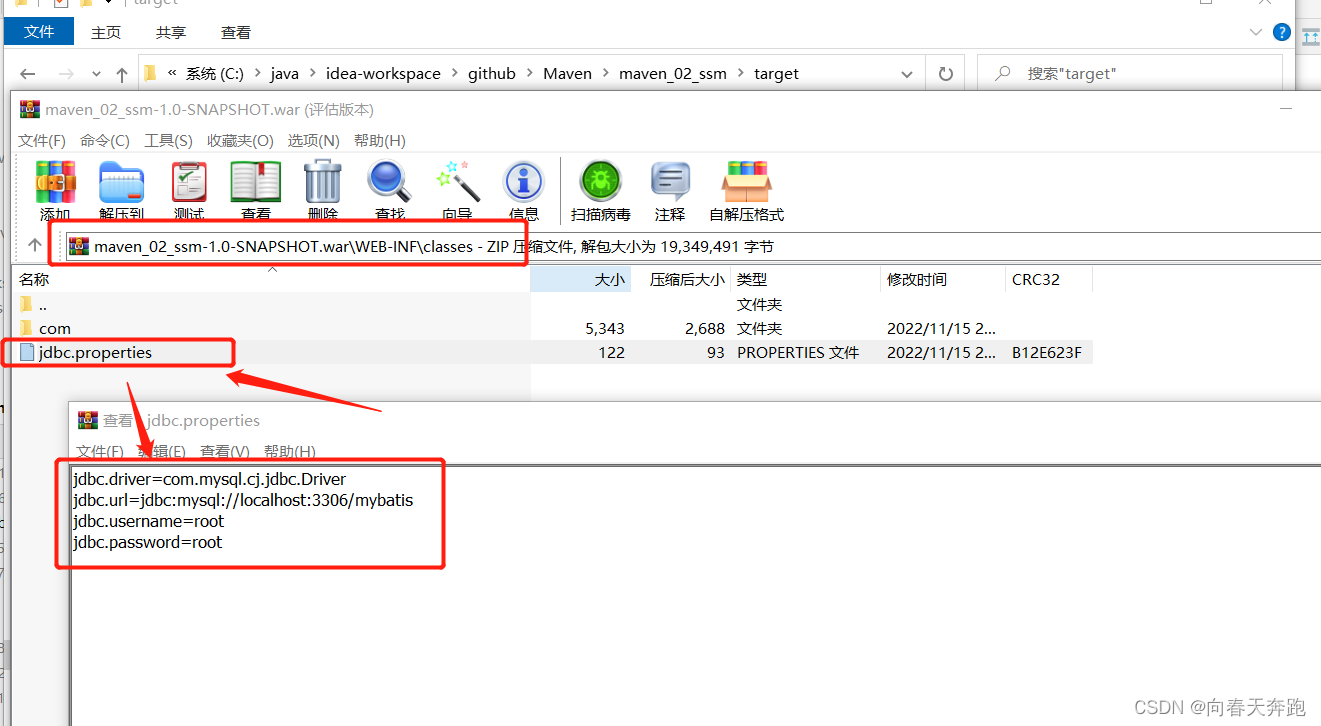
Task: Click the Explorer Forward arrow
Action: tap(66, 74)
